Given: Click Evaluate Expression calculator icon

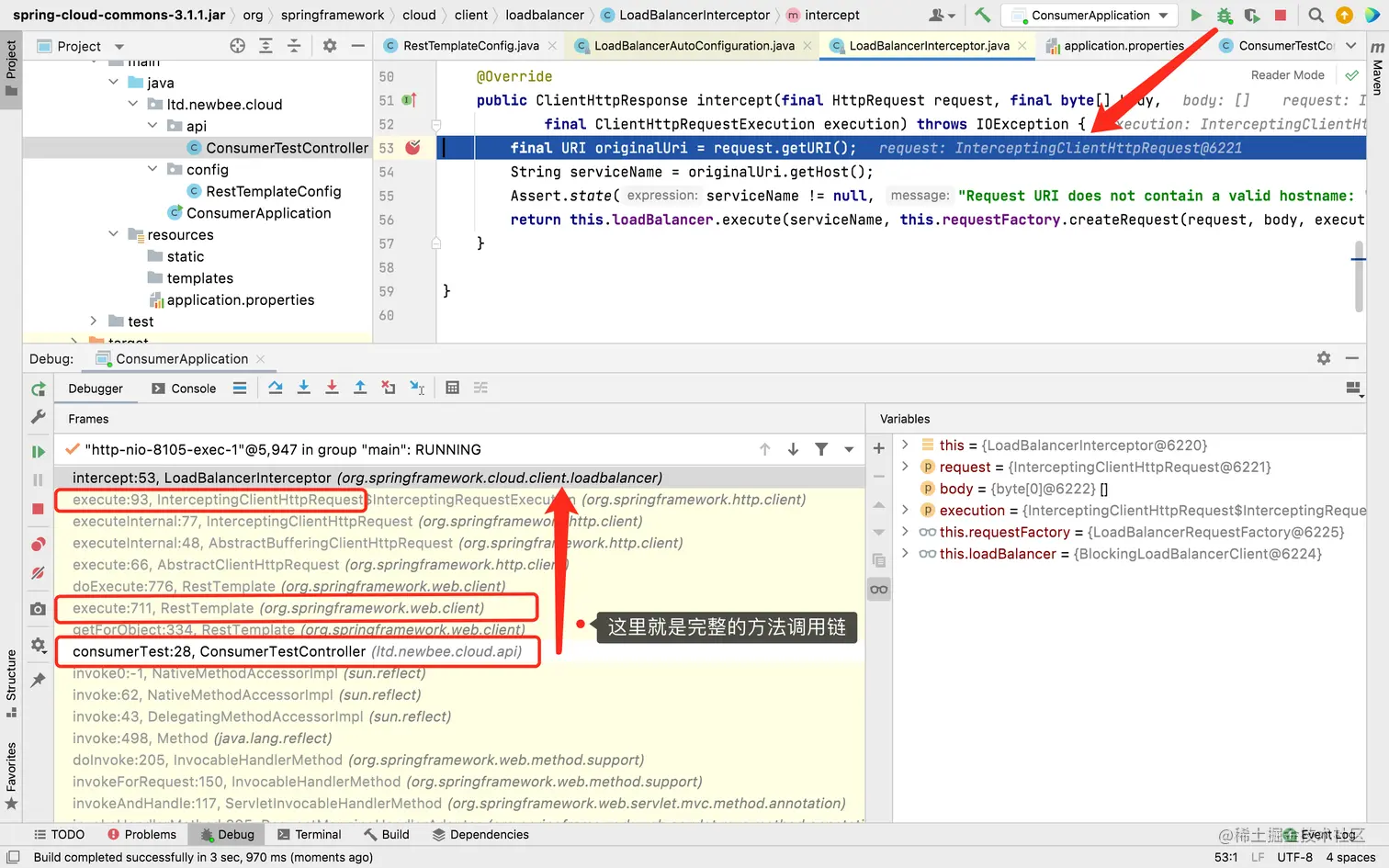Looking at the screenshot, I should pos(452,389).
